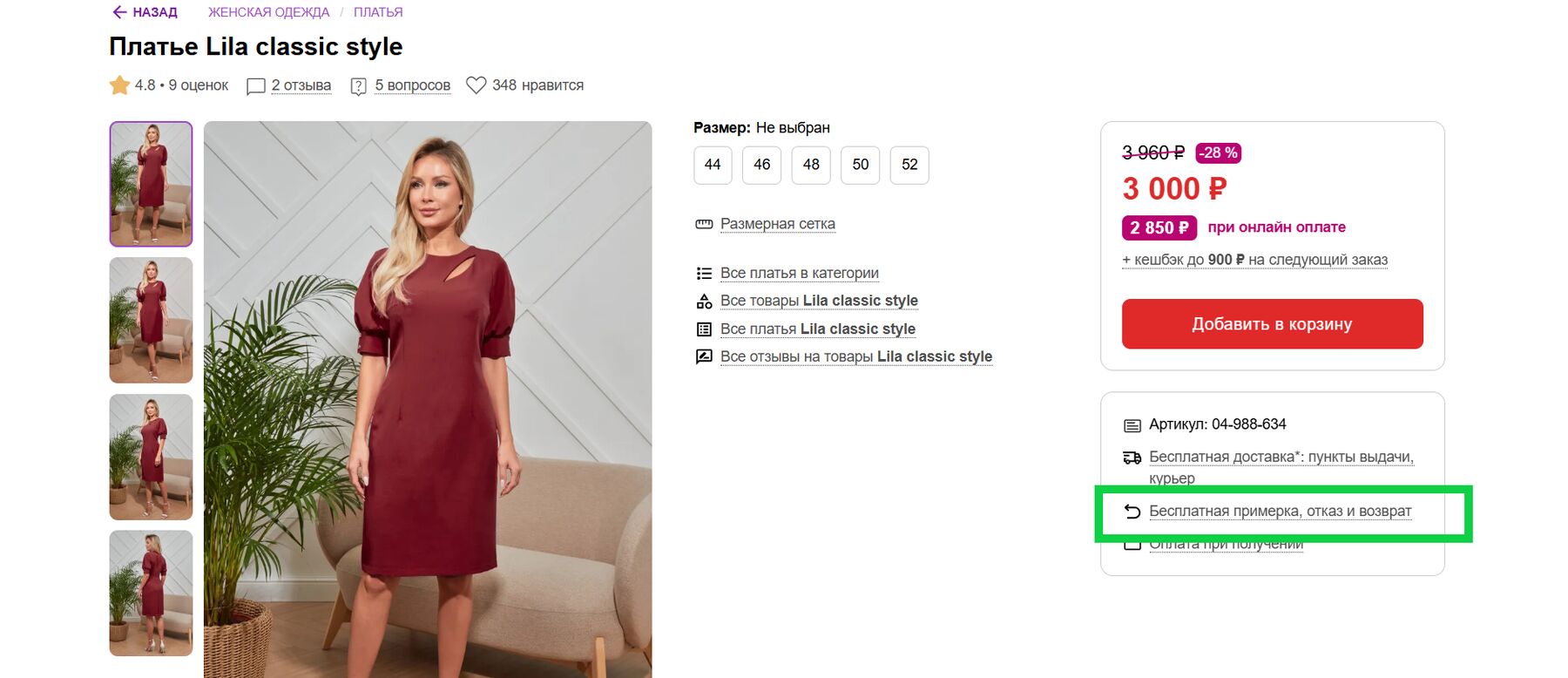Click the return arrow icon for free fitting
Screen dimensions: 1568x678
[x=1132, y=512]
